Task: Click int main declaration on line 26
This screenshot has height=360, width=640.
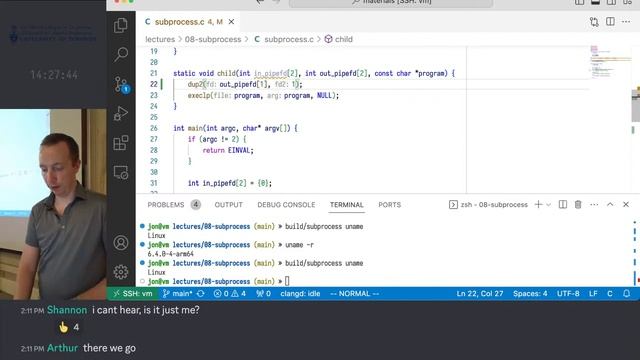Action: point(236,128)
